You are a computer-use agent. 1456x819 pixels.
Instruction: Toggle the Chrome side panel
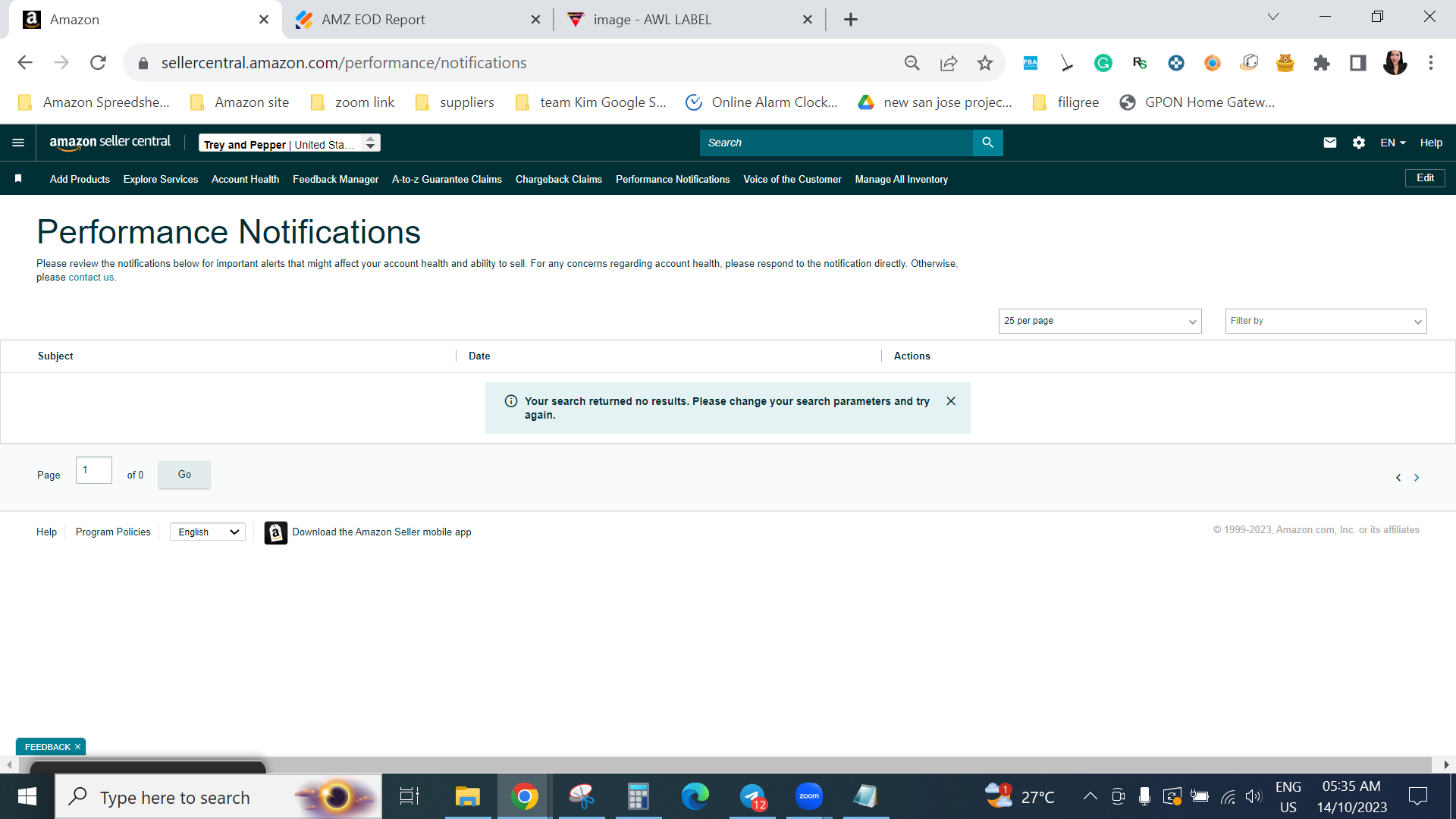click(x=1358, y=63)
